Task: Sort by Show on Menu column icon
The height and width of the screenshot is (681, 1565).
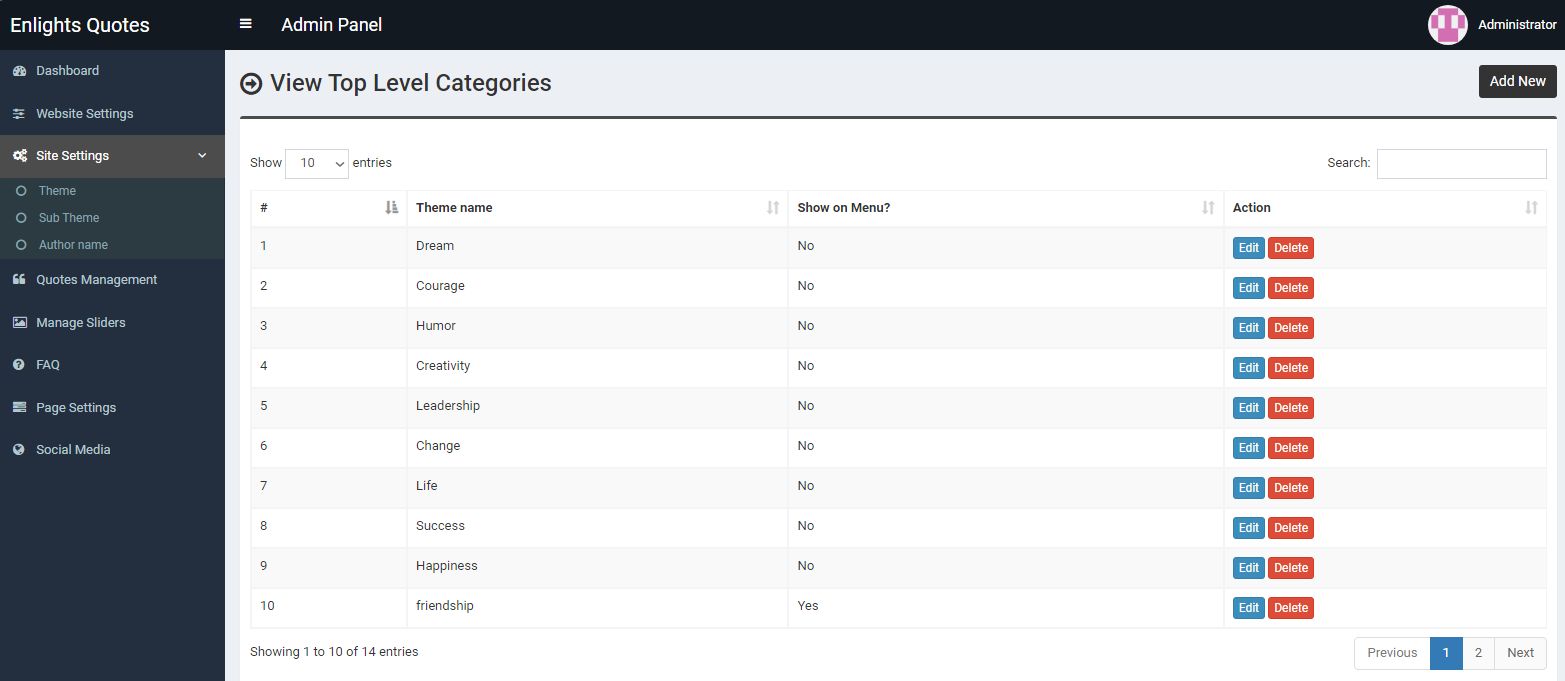Action: (x=1209, y=208)
